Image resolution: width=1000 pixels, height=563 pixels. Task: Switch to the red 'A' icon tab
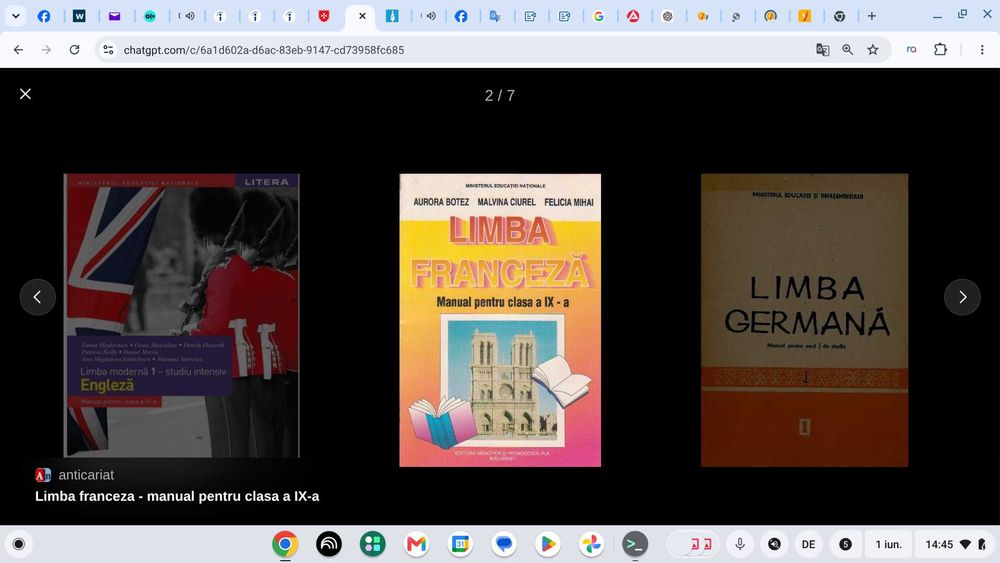pos(633,17)
